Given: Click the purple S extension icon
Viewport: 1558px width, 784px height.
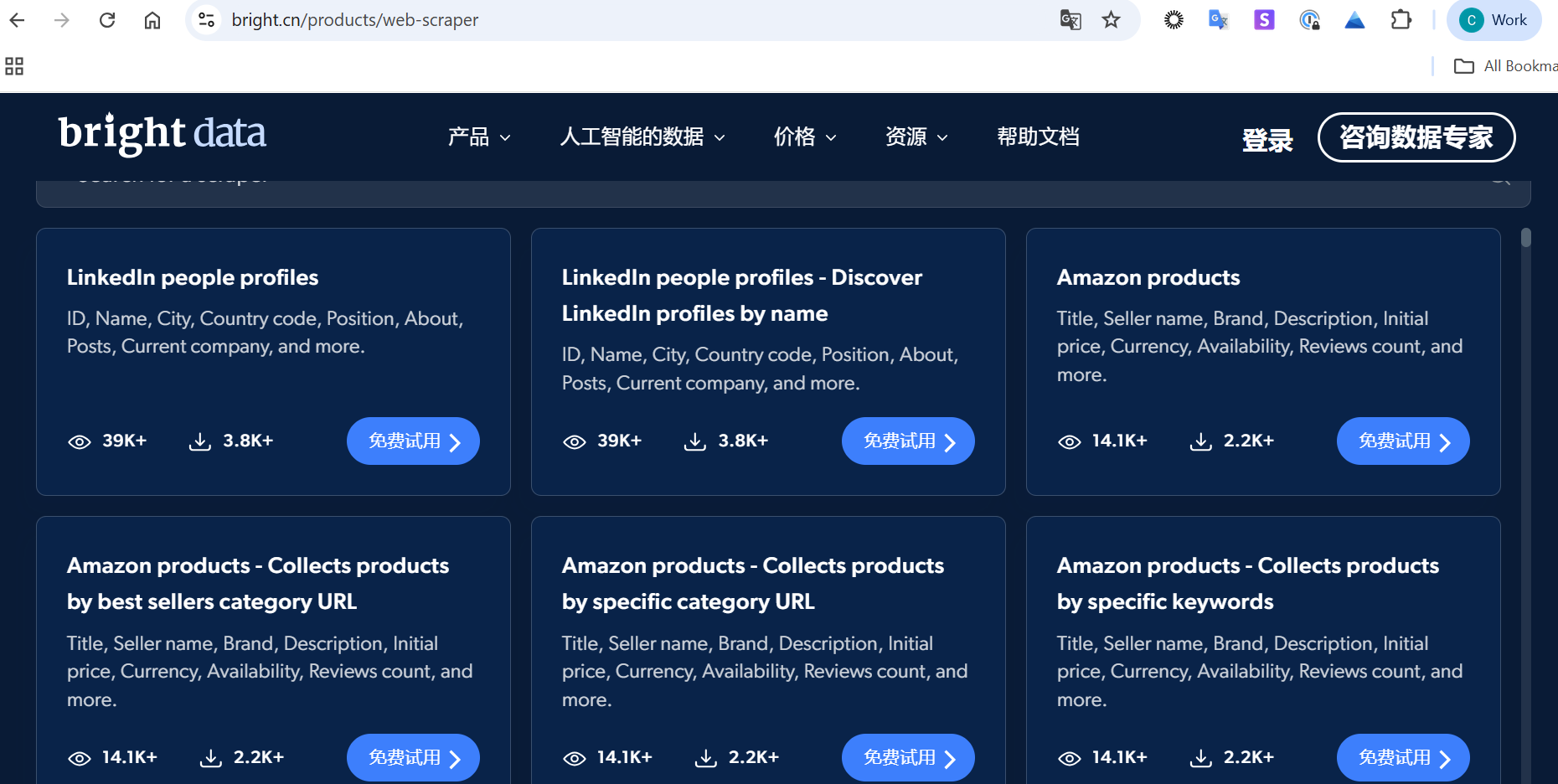Looking at the screenshot, I should click(x=1264, y=20).
